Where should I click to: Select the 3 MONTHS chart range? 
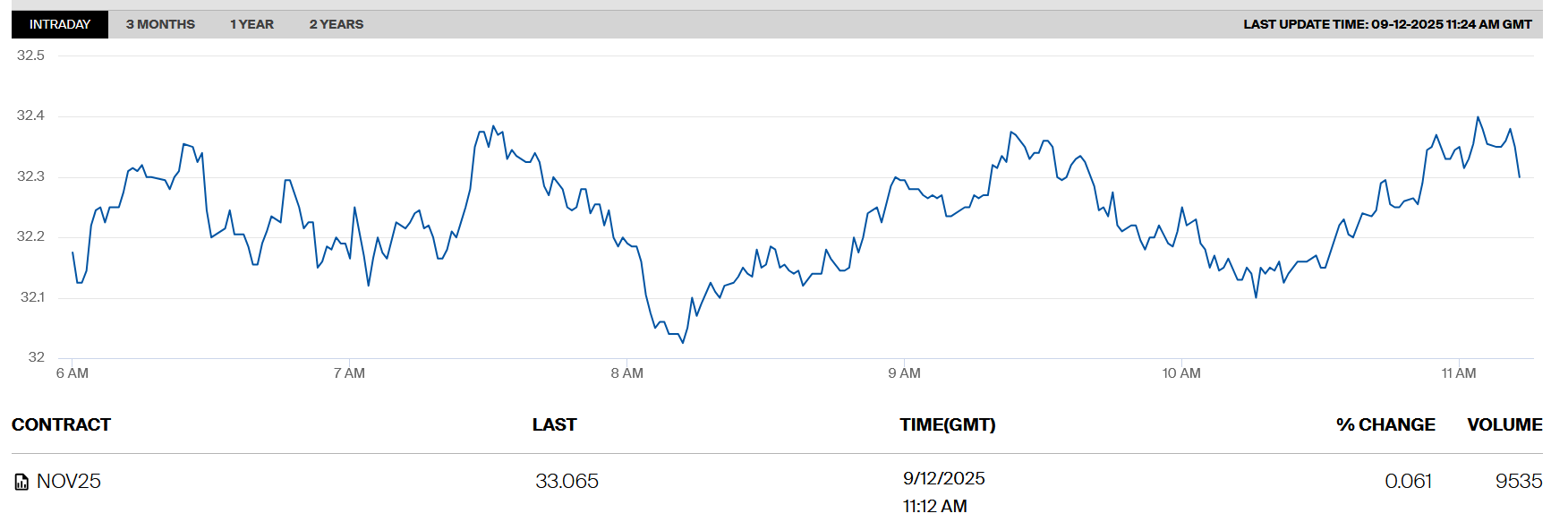(x=160, y=24)
